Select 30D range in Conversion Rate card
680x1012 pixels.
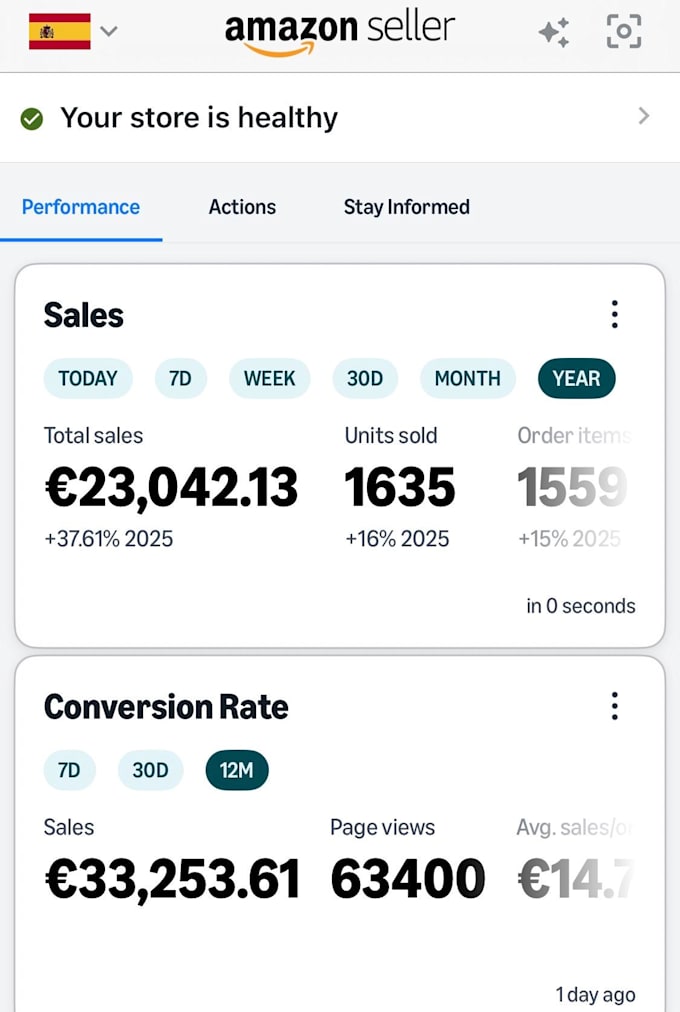click(x=150, y=770)
